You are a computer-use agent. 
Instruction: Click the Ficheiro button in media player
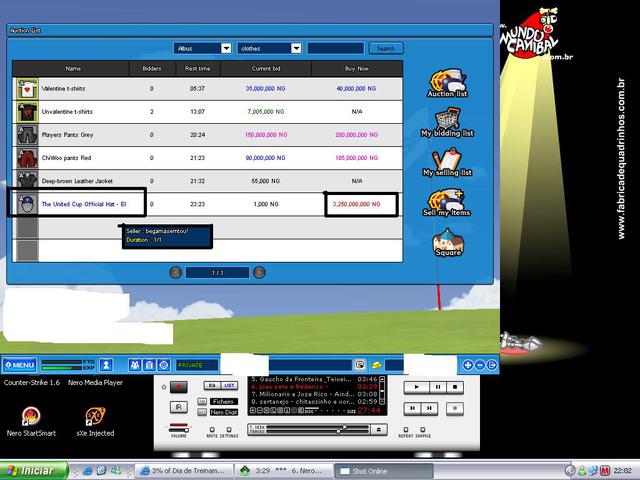[x=224, y=402]
